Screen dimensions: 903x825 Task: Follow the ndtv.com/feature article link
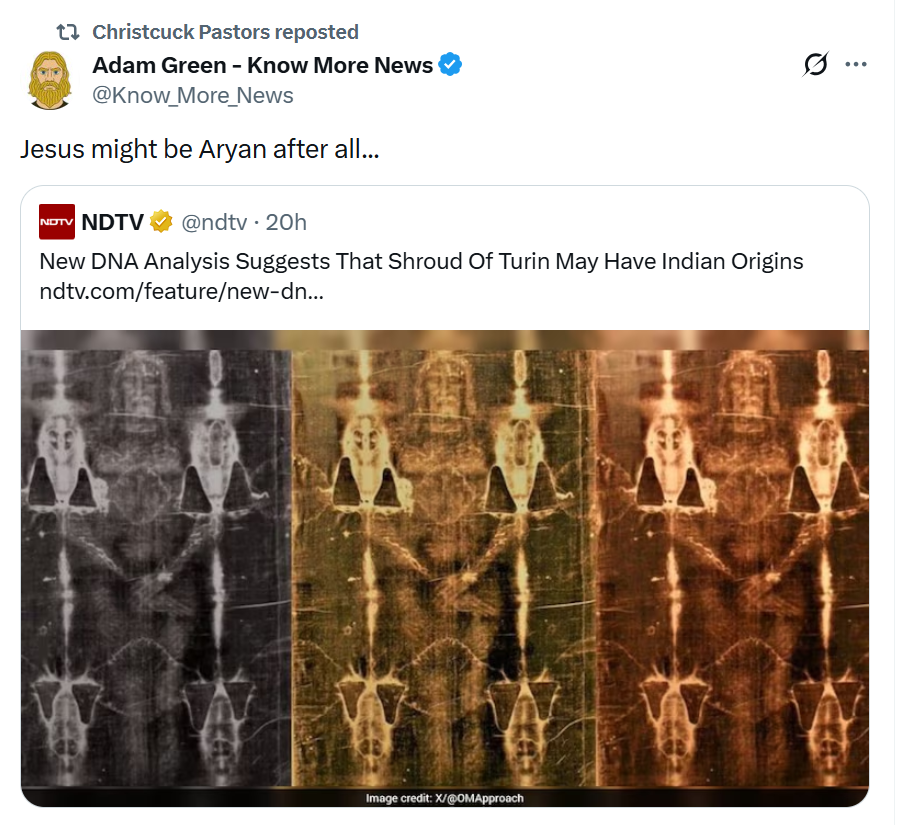pos(181,293)
